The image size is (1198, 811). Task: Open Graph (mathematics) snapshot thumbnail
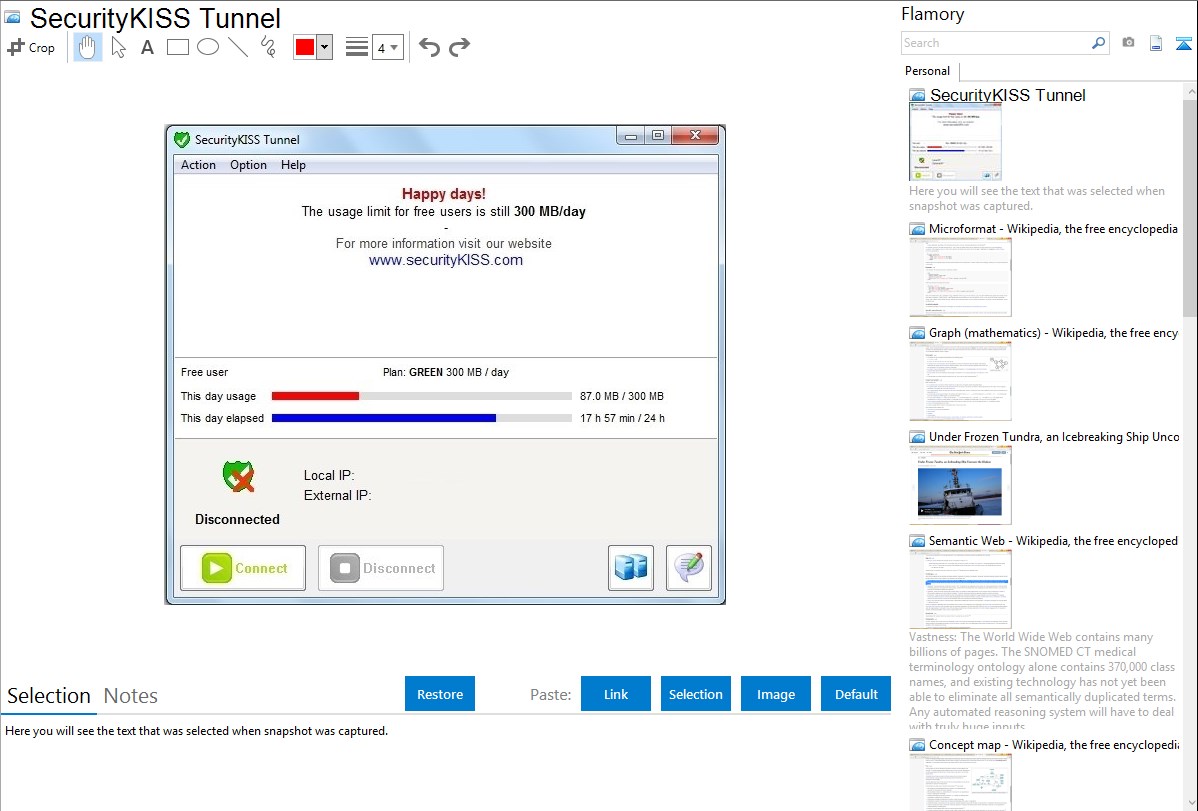[x=960, y=381]
